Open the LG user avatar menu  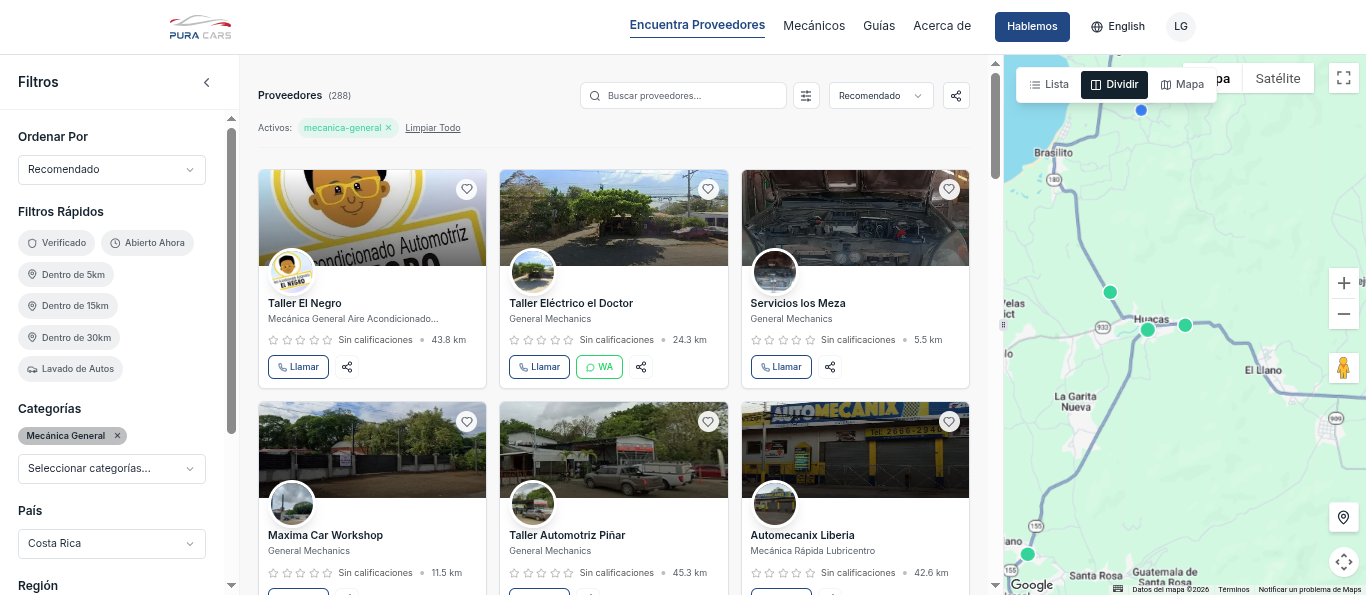click(x=1181, y=27)
